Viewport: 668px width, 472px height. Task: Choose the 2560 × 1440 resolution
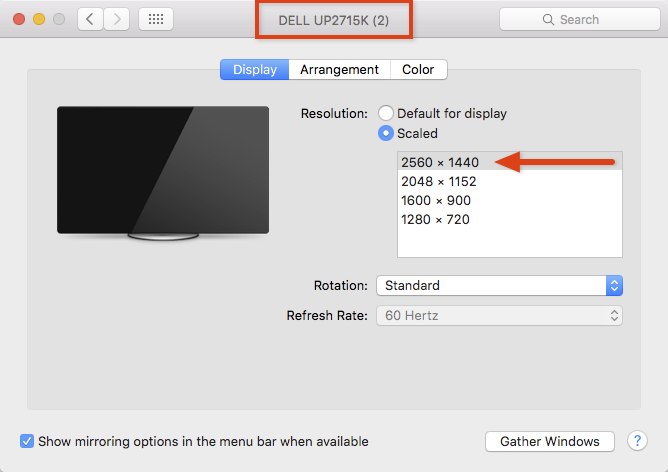click(x=510, y=162)
